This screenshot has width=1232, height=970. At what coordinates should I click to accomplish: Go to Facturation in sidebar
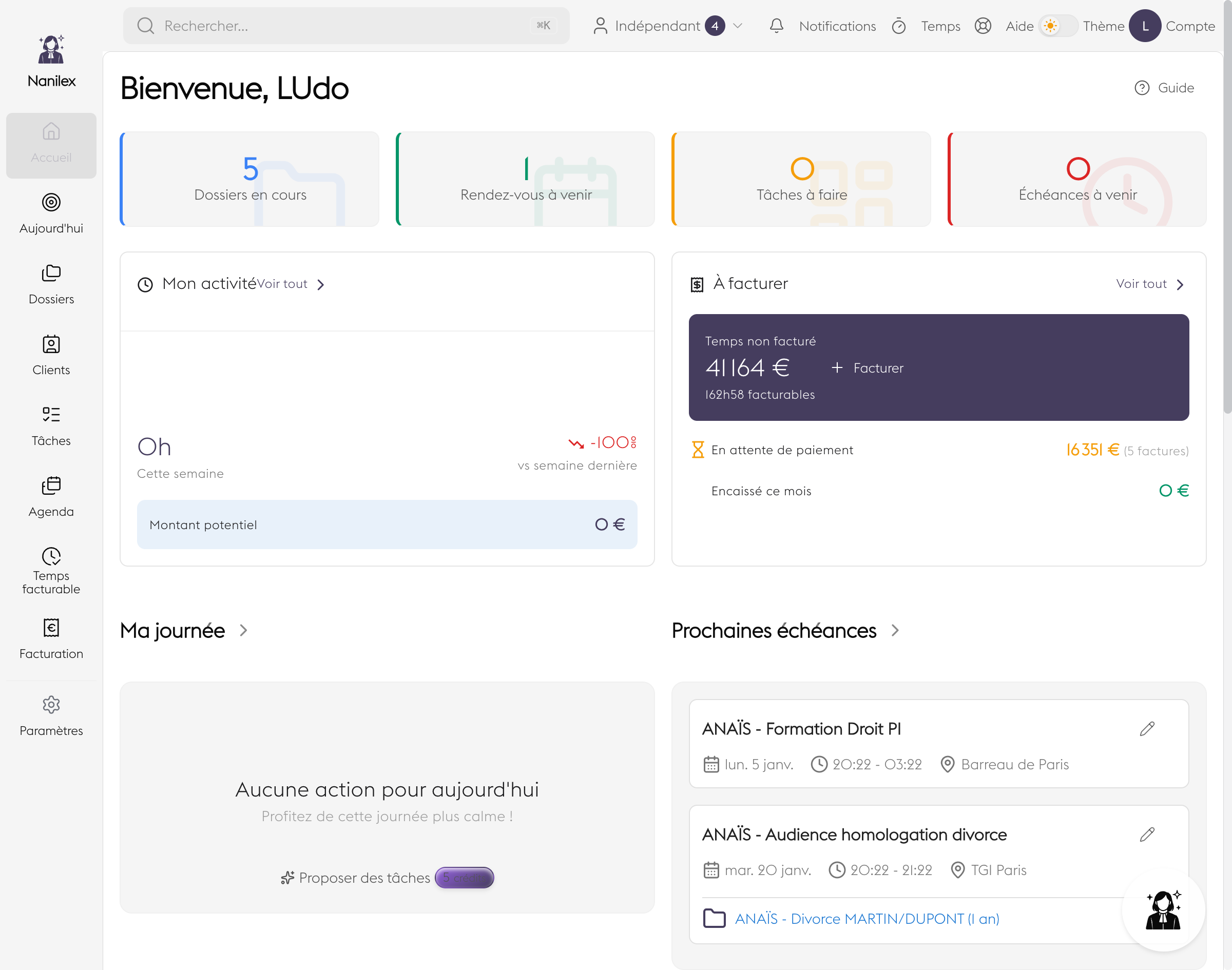point(51,639)
